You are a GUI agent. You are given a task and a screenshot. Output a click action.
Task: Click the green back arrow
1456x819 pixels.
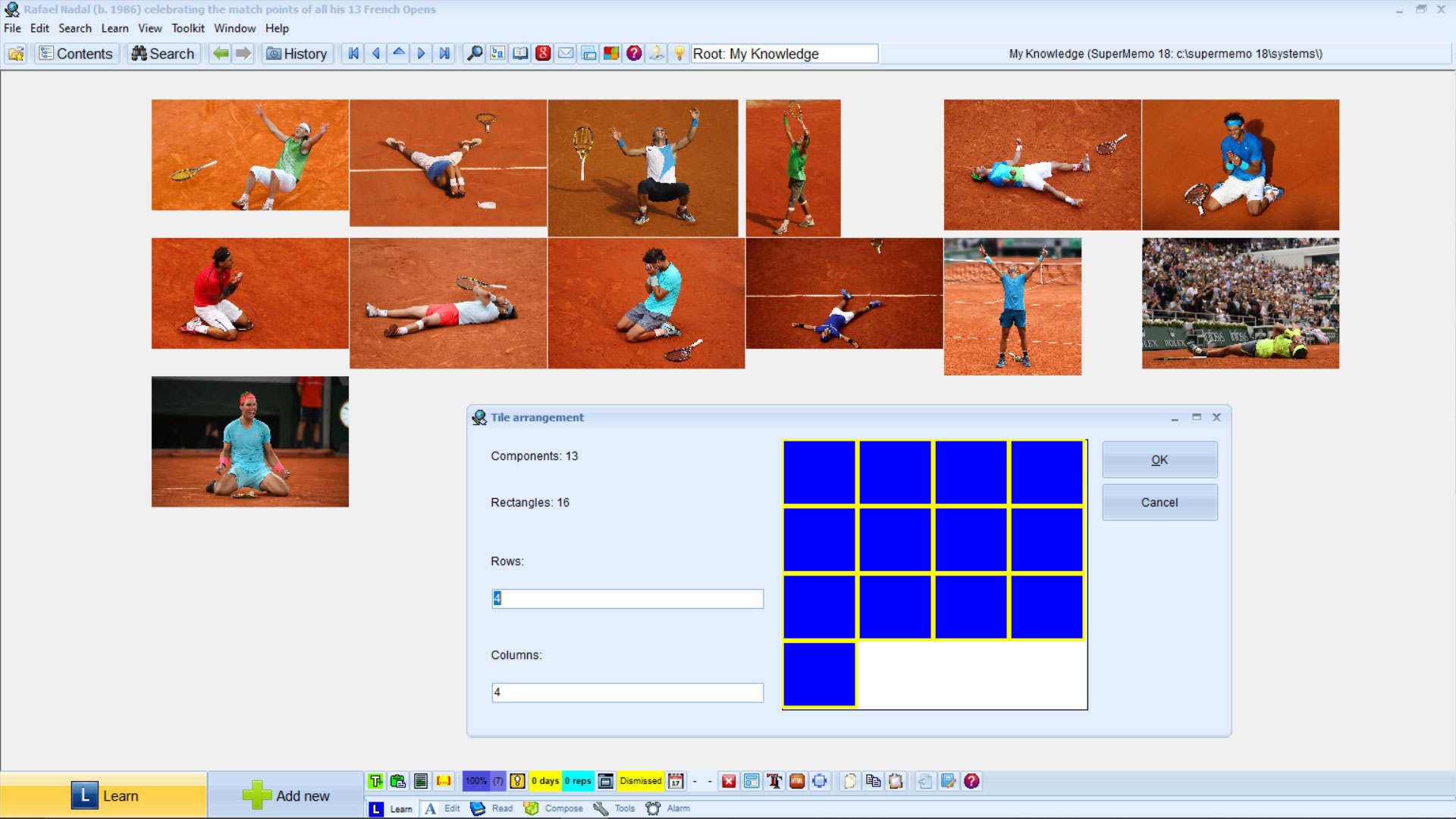pos(221,54)
